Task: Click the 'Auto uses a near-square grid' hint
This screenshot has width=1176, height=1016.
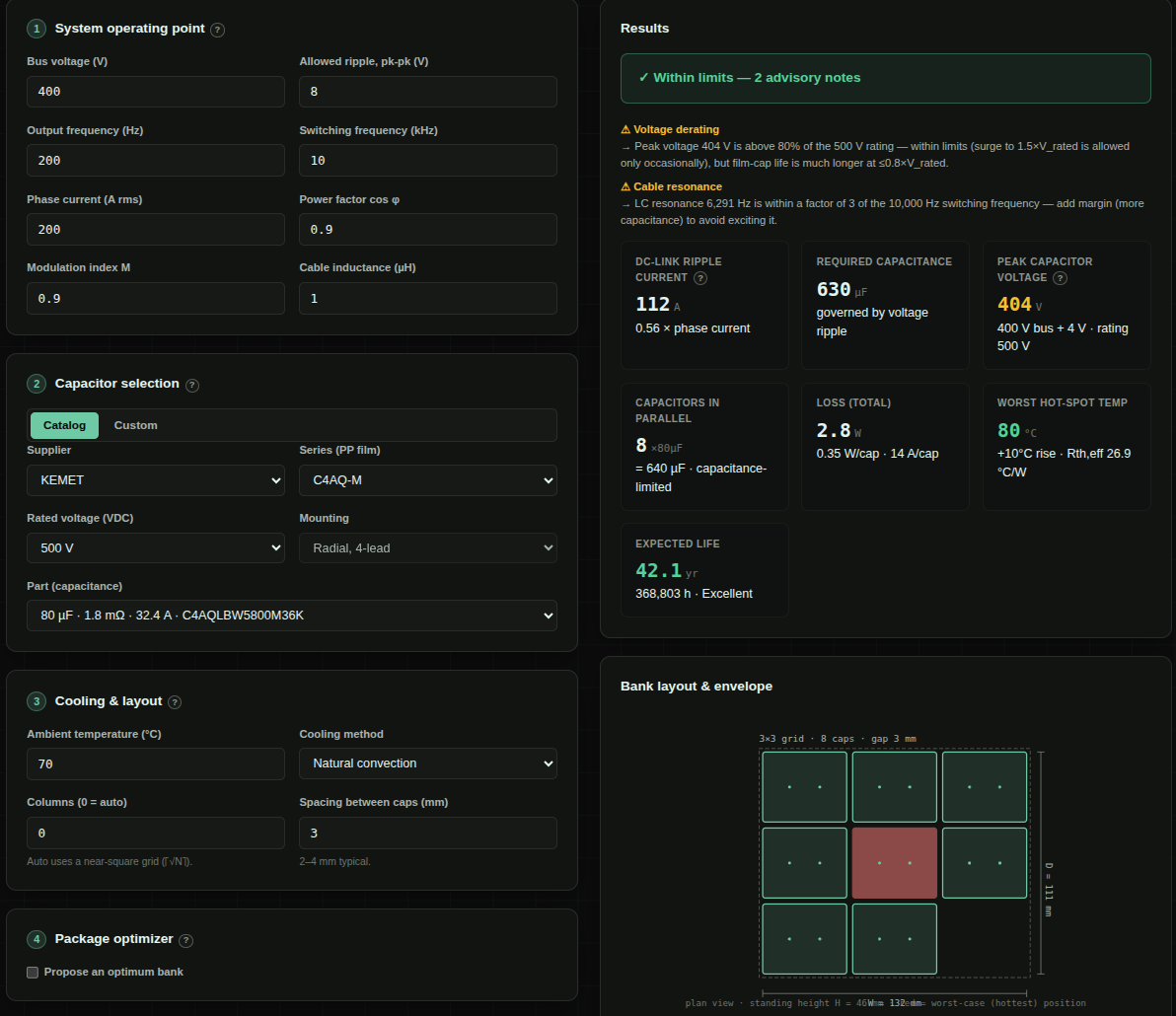Action: click(x=110, y=861)
